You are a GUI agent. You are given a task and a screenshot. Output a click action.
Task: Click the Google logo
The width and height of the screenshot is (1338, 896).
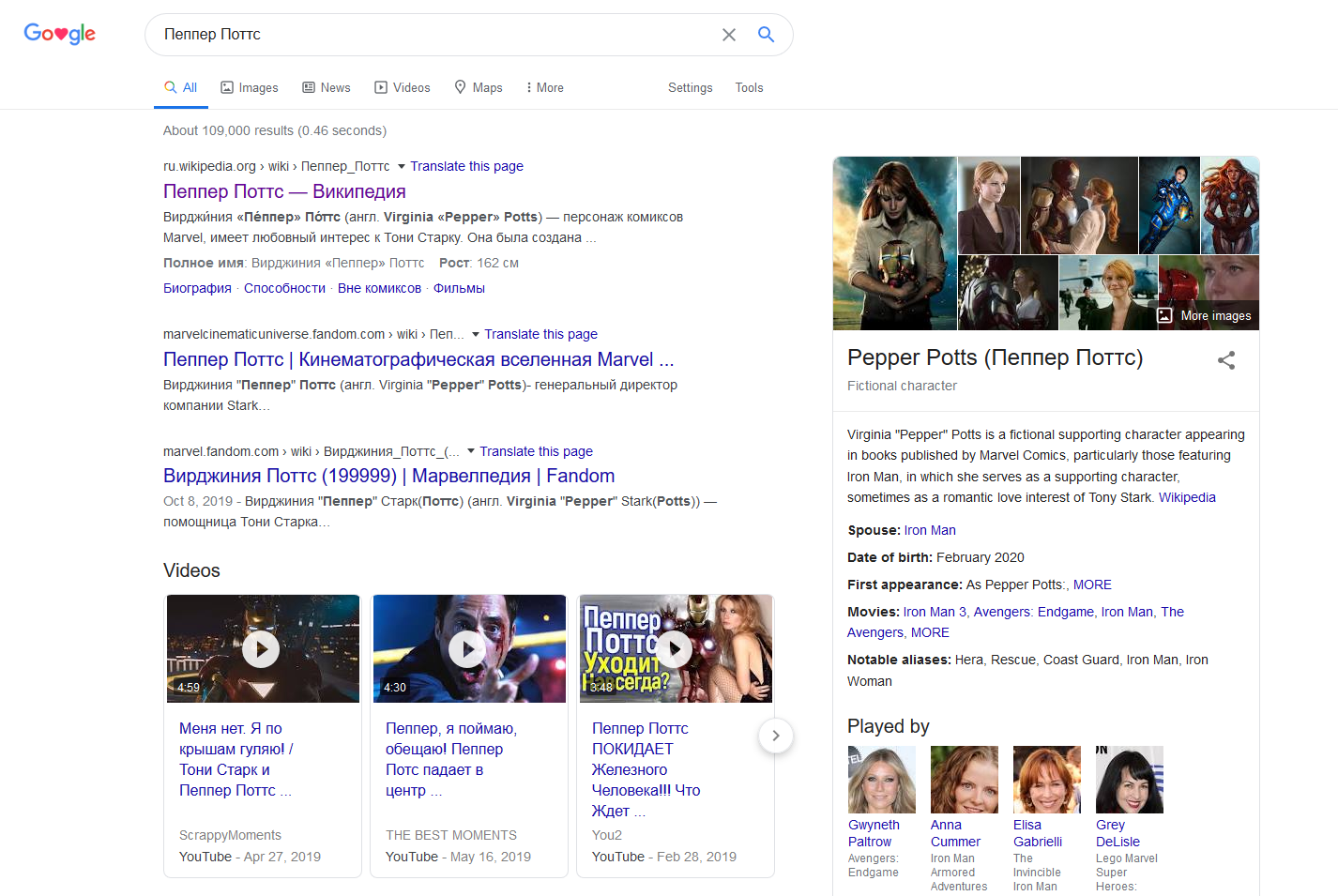point(60,34)
